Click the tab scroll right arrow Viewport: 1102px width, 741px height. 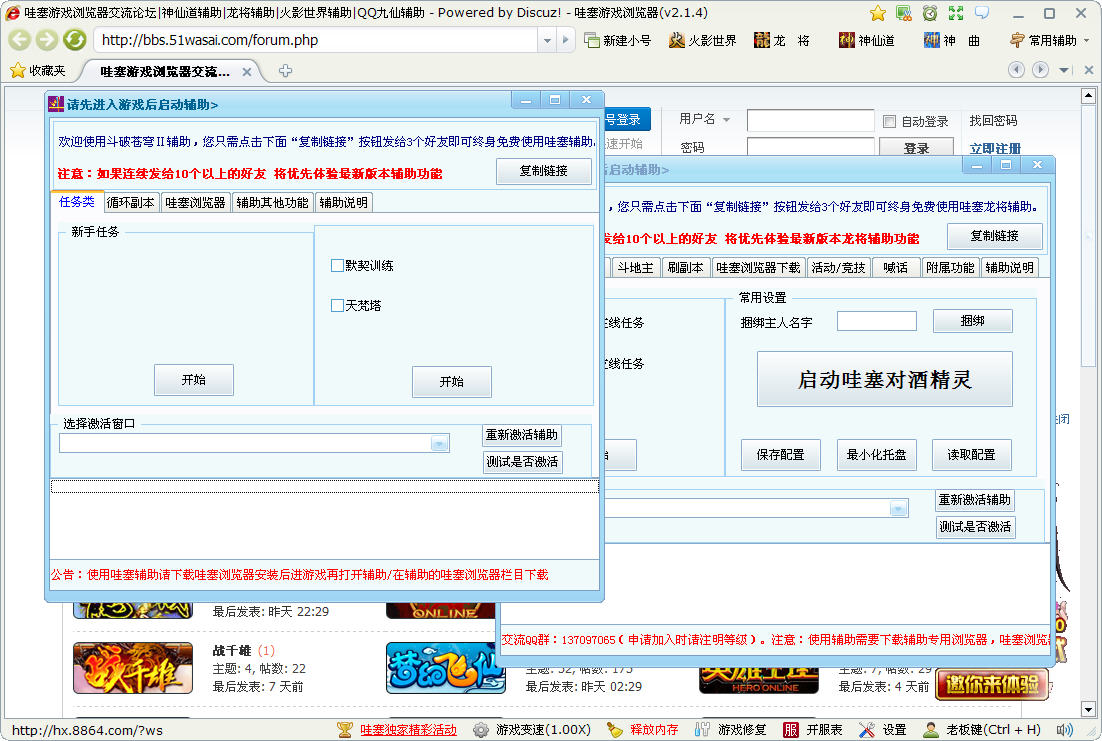[x=1041, y=70]
